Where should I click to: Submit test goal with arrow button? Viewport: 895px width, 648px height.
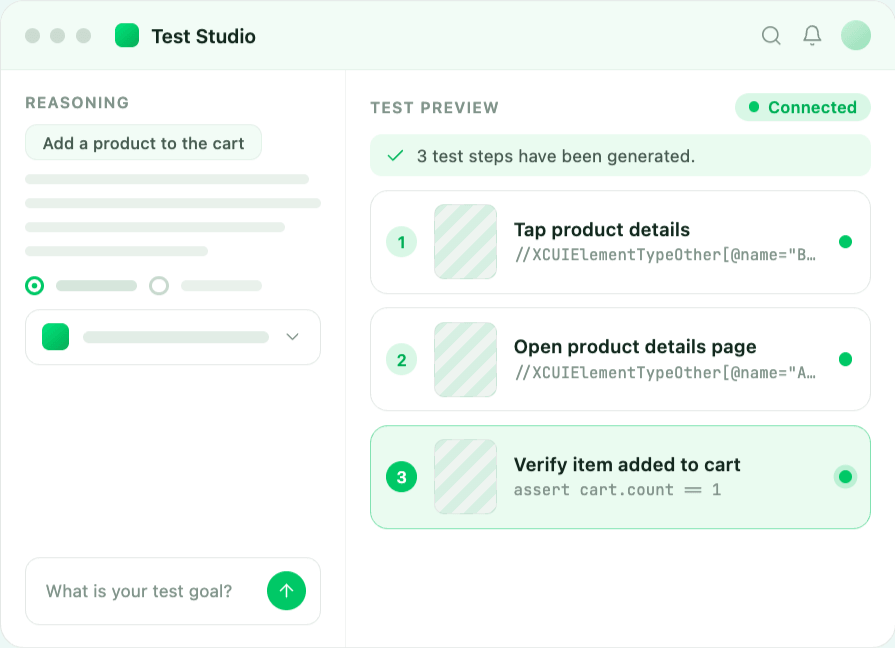tap(287, 591)
